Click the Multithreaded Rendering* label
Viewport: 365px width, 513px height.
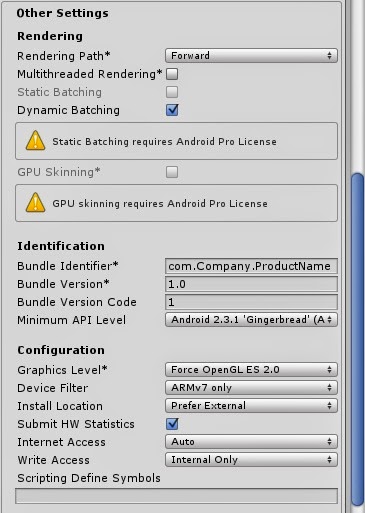pyautogui.click(x=90, y=74)
